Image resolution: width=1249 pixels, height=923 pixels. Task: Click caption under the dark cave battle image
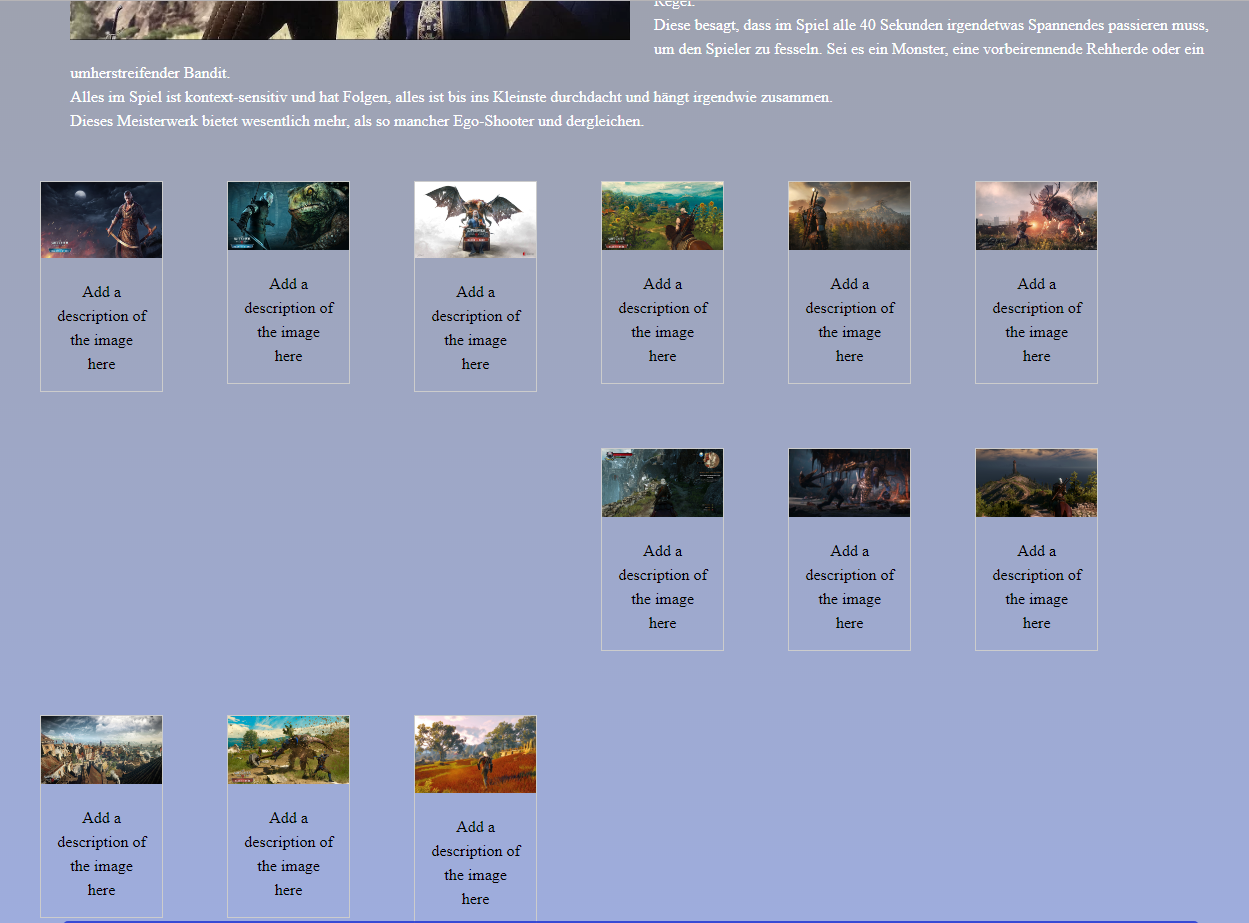coord(849,587)
